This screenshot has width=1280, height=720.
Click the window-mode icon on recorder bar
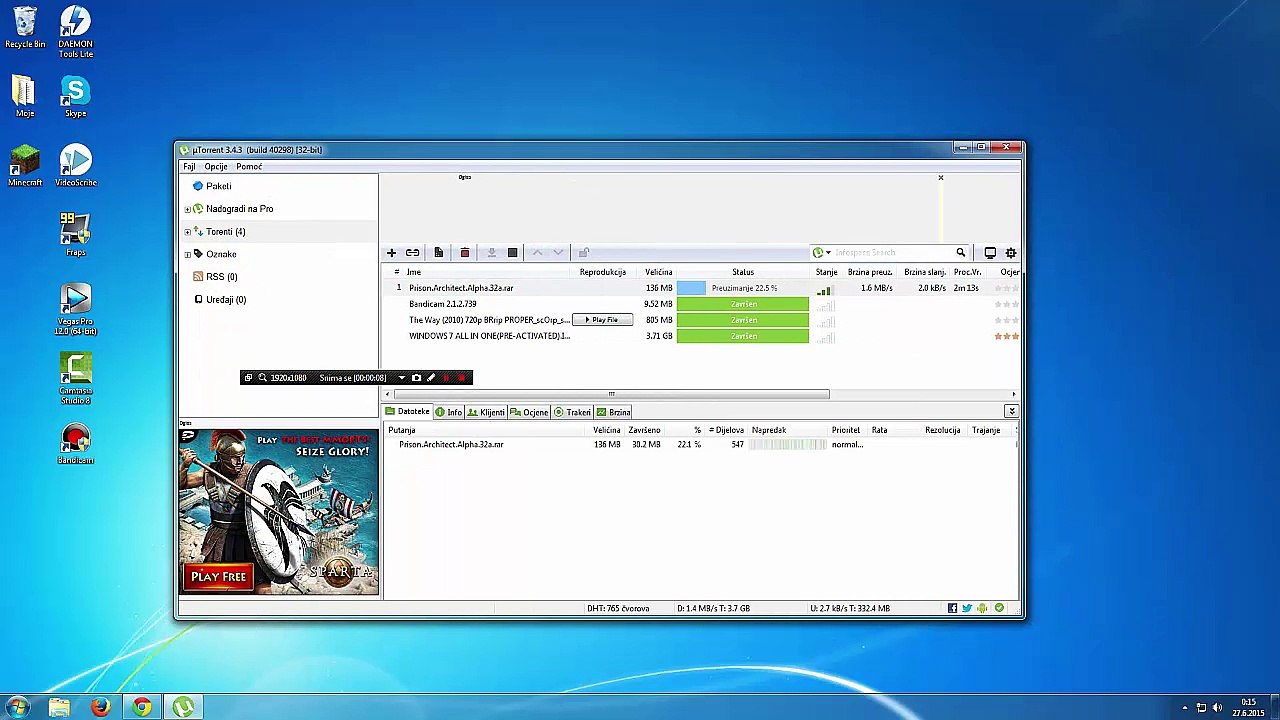249,378
